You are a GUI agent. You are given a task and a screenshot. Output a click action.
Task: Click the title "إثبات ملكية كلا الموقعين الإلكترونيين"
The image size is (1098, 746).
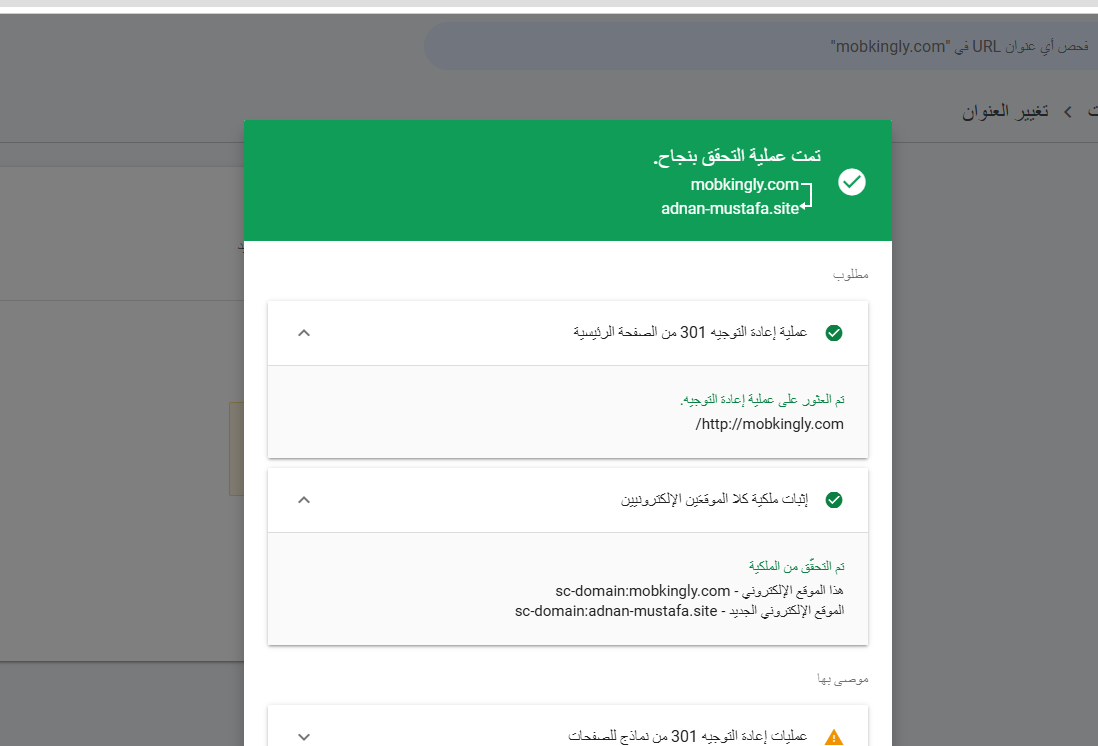(714, 499)
